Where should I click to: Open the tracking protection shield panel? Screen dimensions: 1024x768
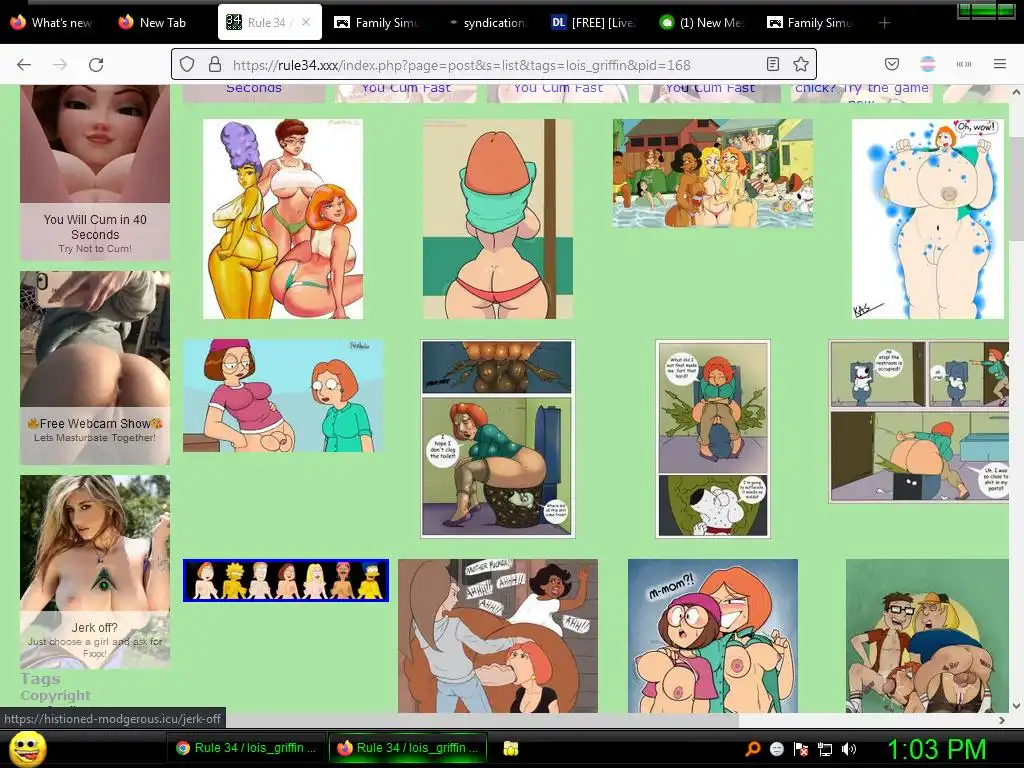point(187,64)
